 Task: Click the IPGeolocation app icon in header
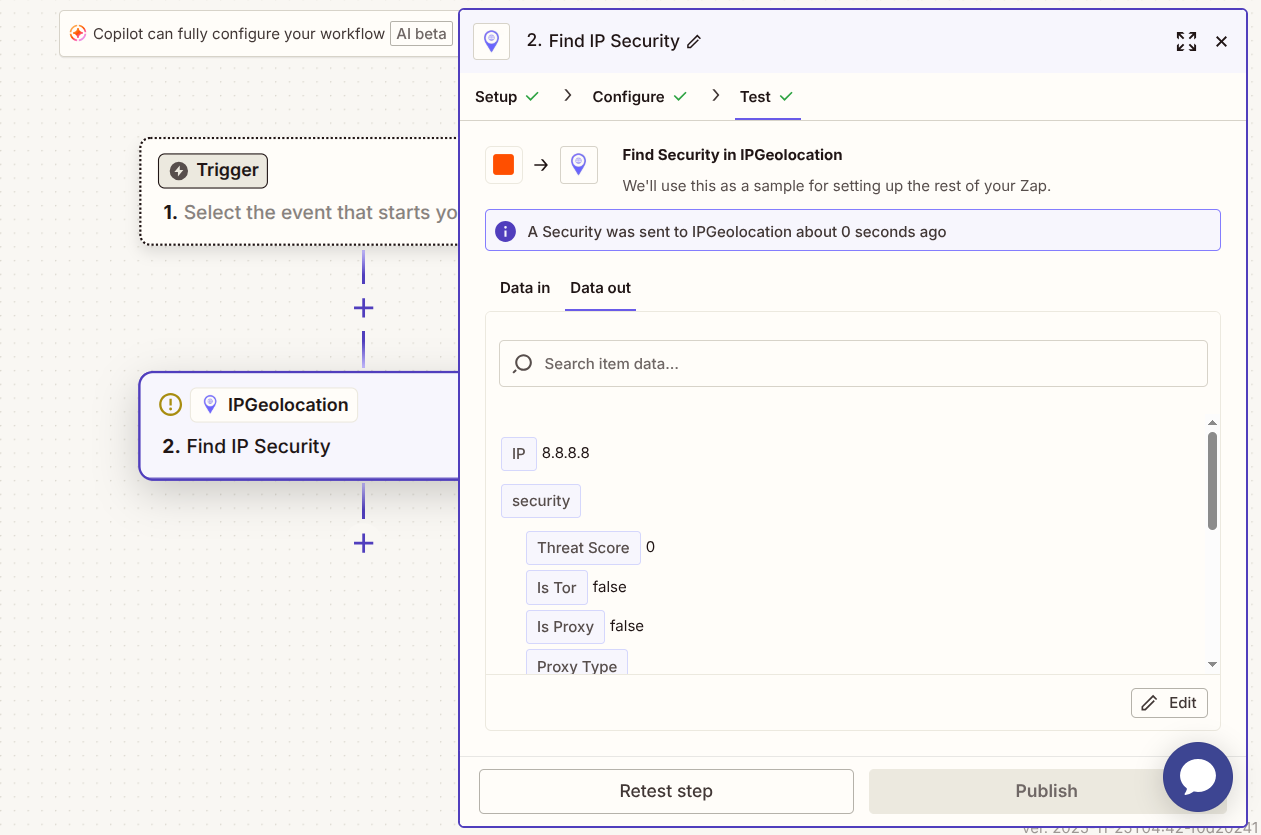(x=491, y=41)
